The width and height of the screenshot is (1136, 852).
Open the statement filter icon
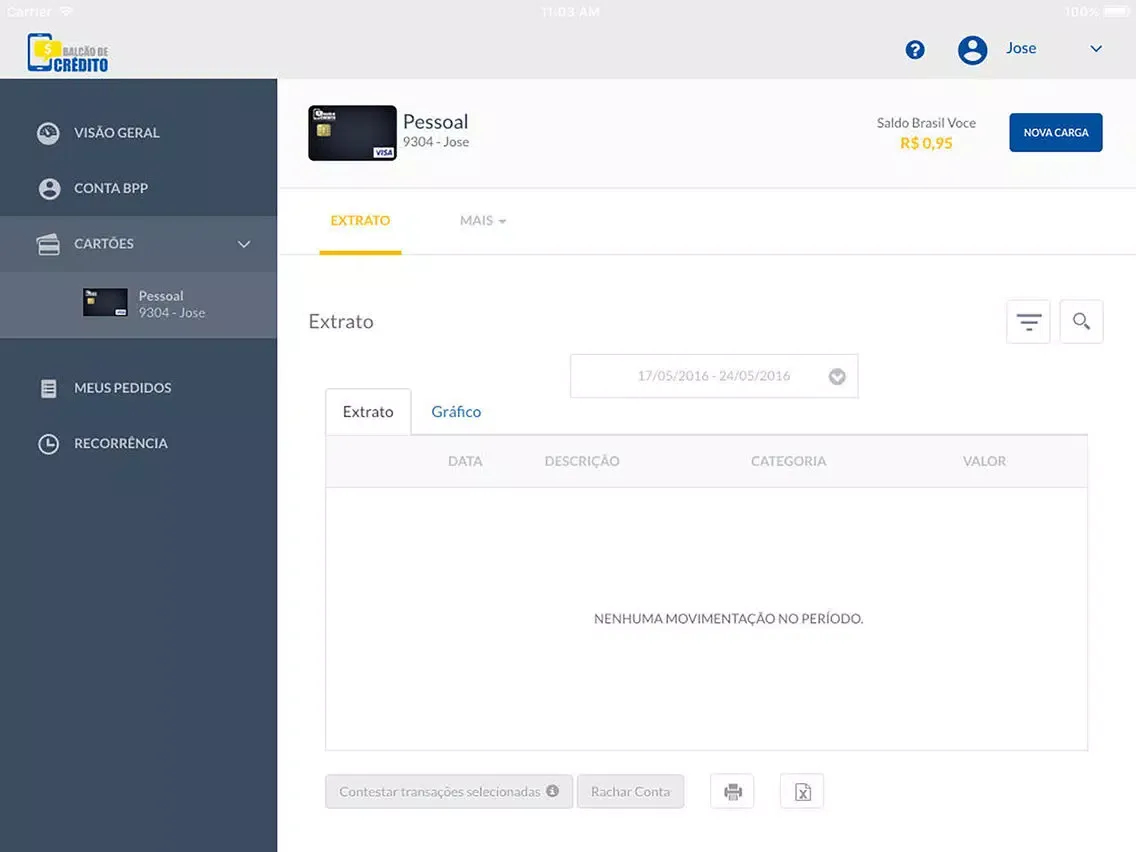pyautogui.click(x=1028, y=322)
